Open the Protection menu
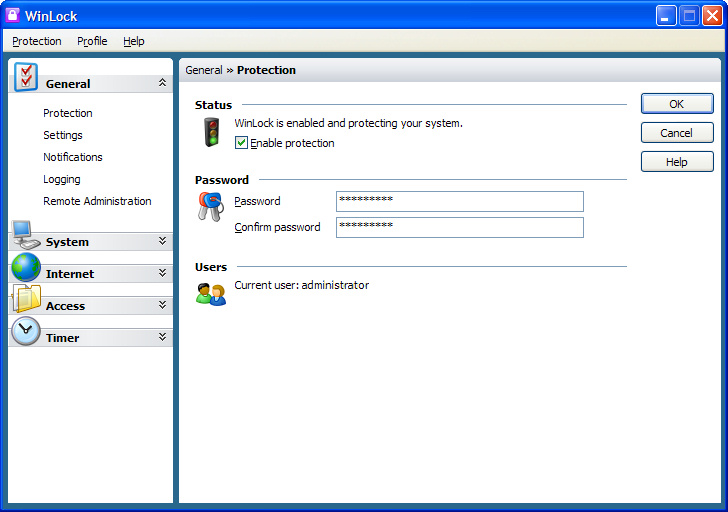This screenshot has height=512, width=728. coord(37,41)
